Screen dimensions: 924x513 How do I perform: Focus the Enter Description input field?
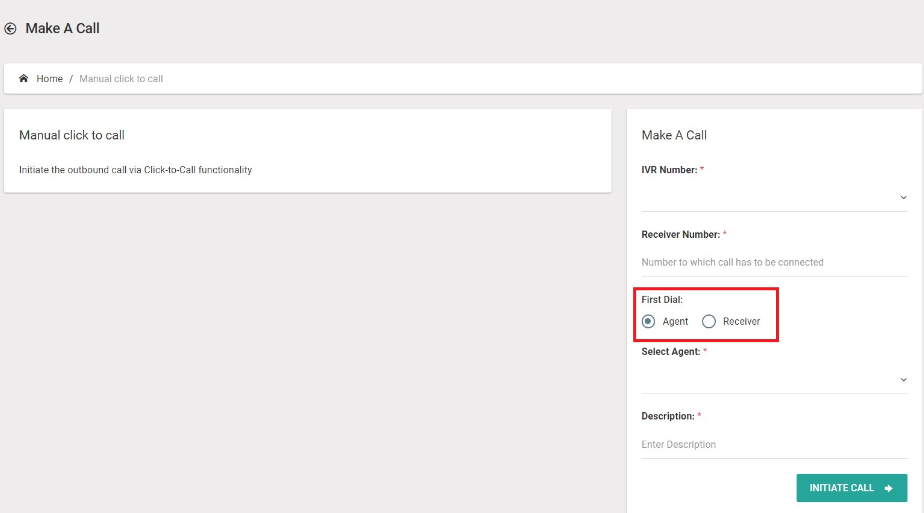[774, 445]
